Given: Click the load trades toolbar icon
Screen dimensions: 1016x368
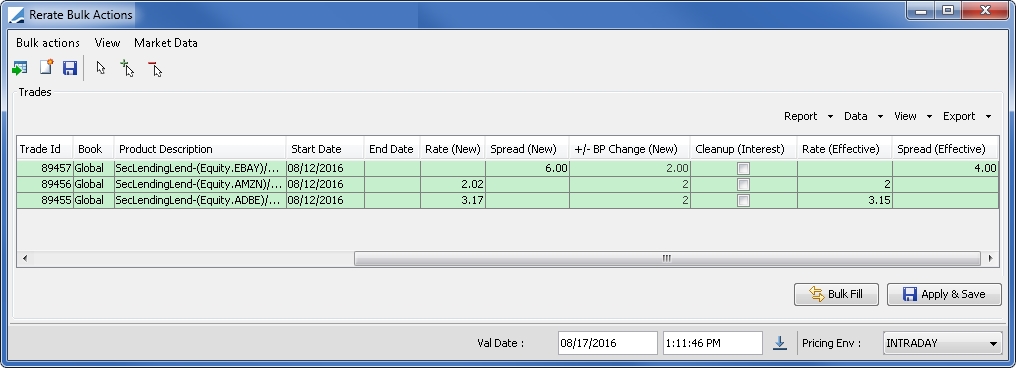Looking at the screenshot, I should tap(19, 68).
